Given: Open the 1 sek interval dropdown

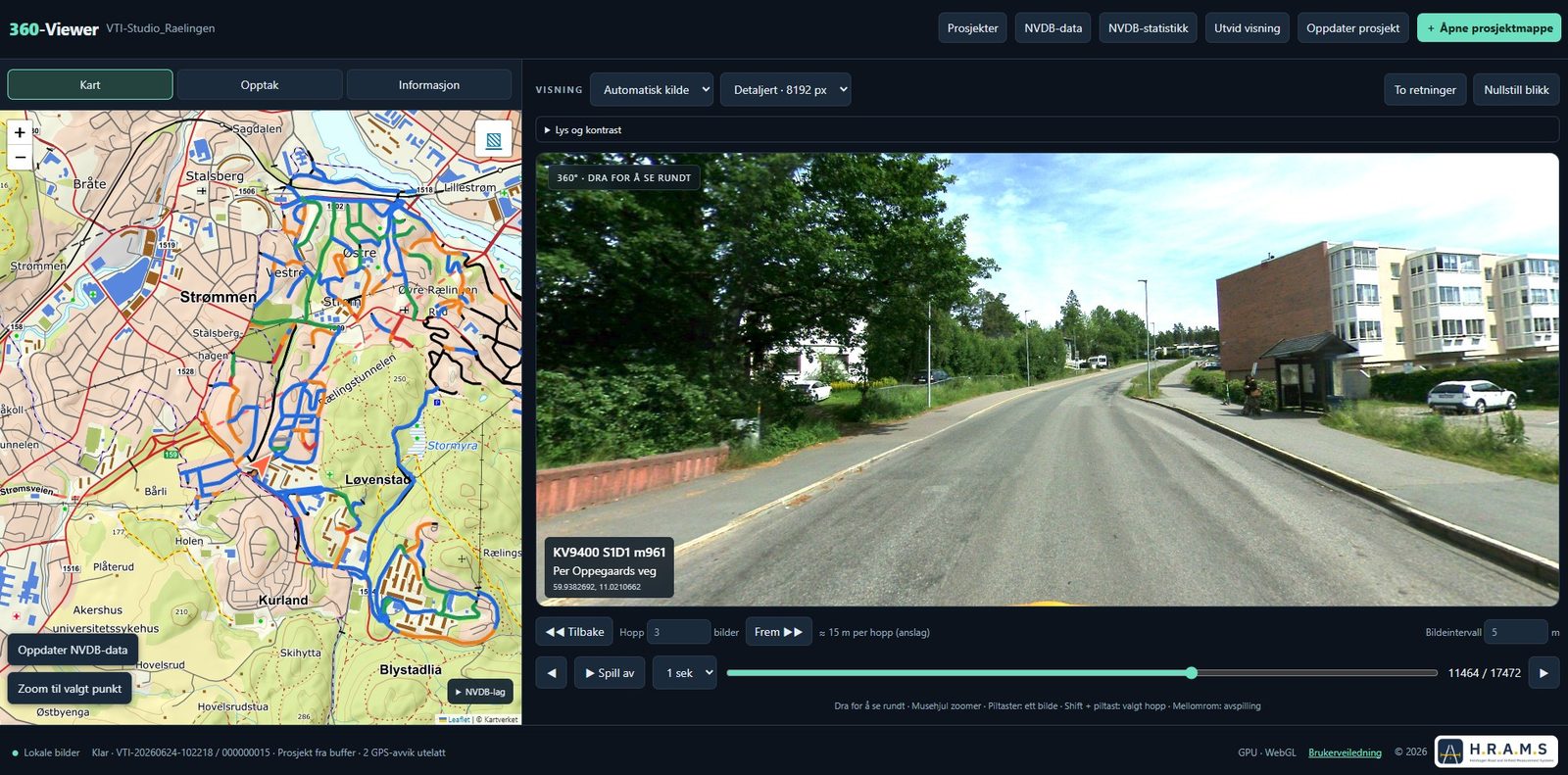Looking at the screenshot, I should [x=684, y=673].
